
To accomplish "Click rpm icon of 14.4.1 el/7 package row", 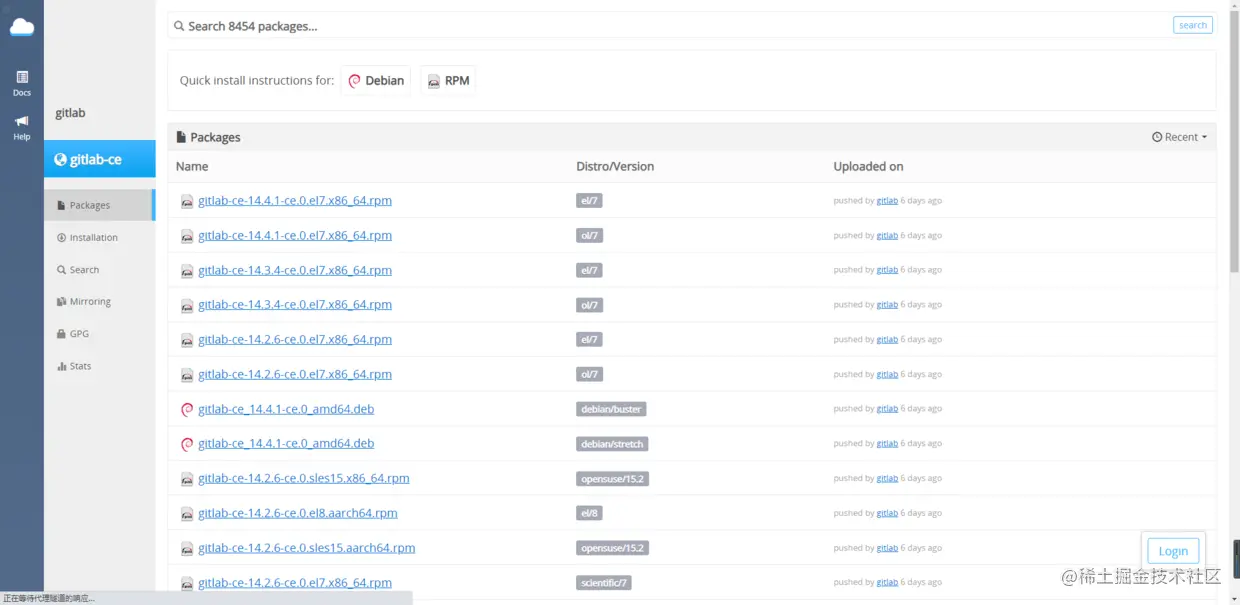I will [x=187, y=201].
